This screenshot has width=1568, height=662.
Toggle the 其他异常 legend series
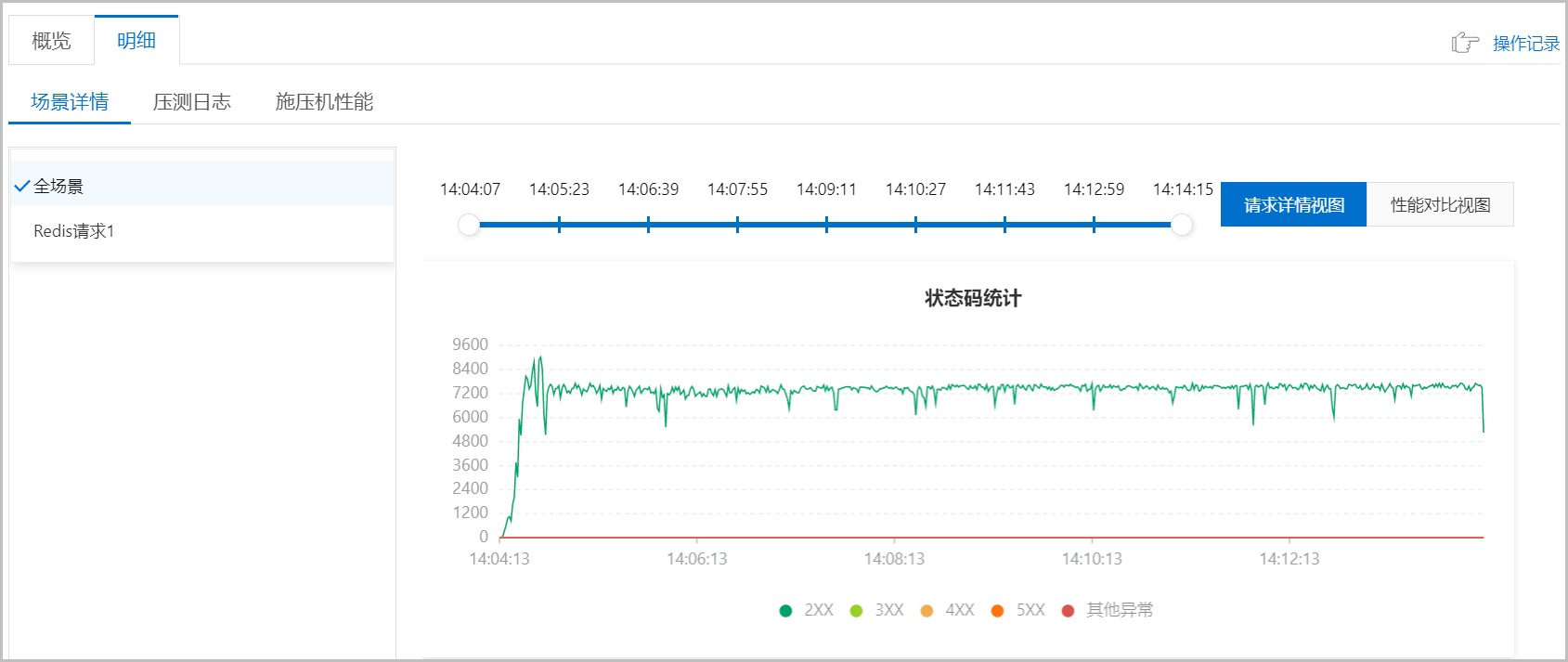tap(1108, 610)
